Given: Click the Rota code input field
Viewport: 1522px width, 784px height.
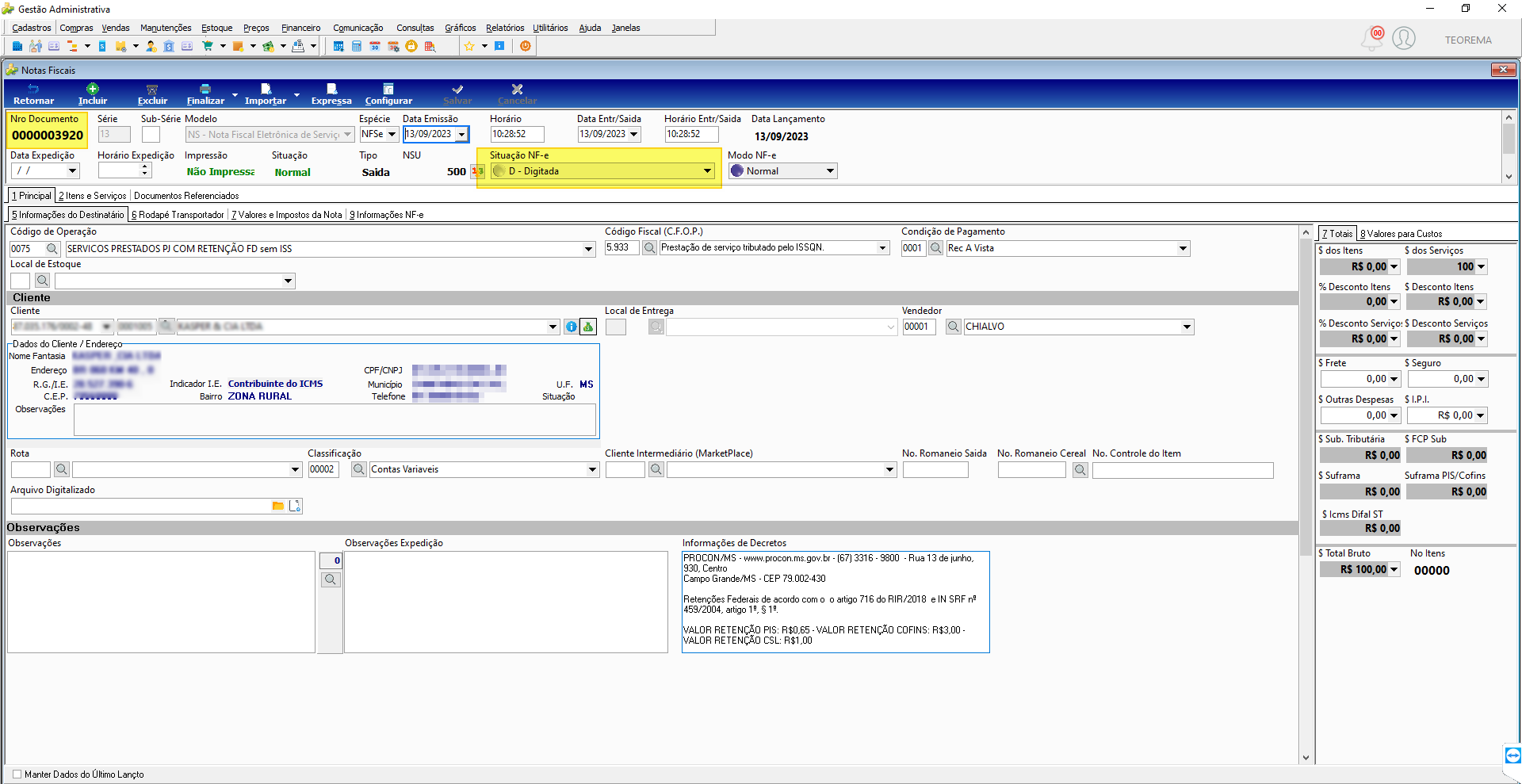Looking at the screenshot, I should [31, 470].
